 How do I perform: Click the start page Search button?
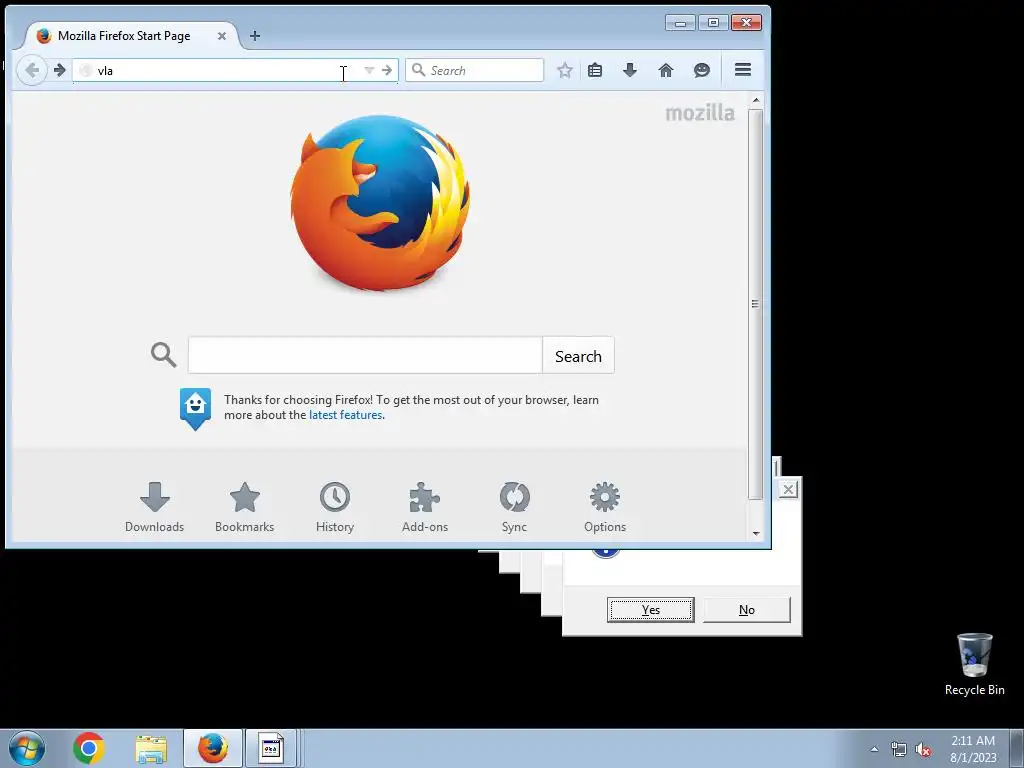(578, 356)
